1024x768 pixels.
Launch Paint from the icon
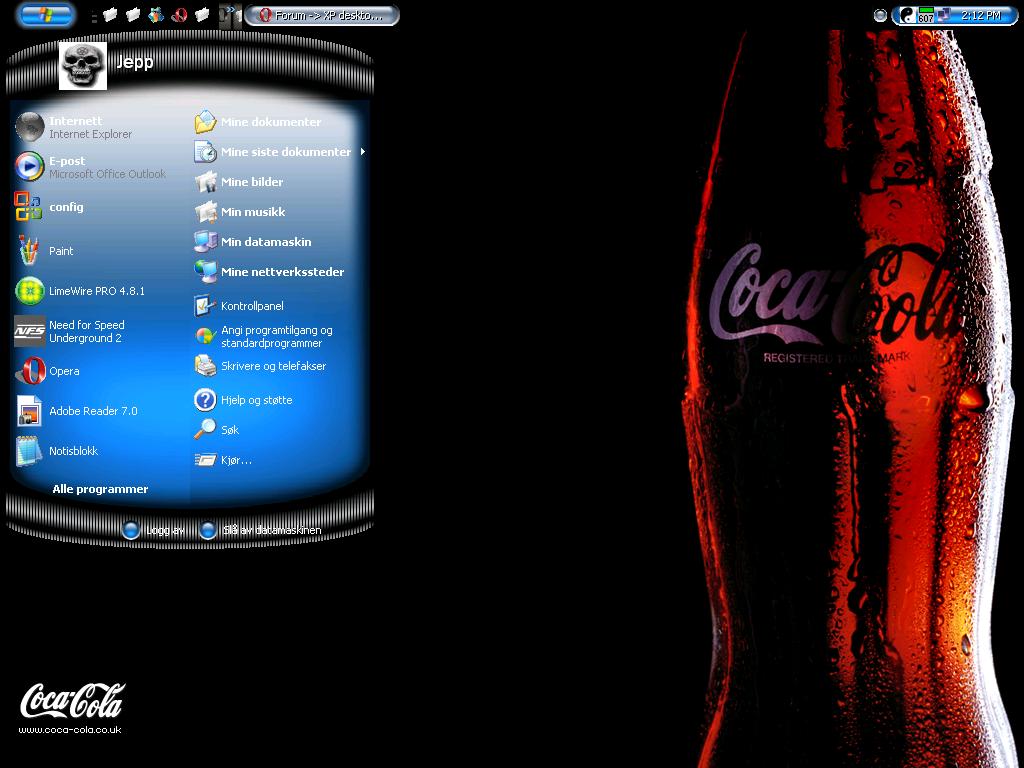tap(29, 250)
